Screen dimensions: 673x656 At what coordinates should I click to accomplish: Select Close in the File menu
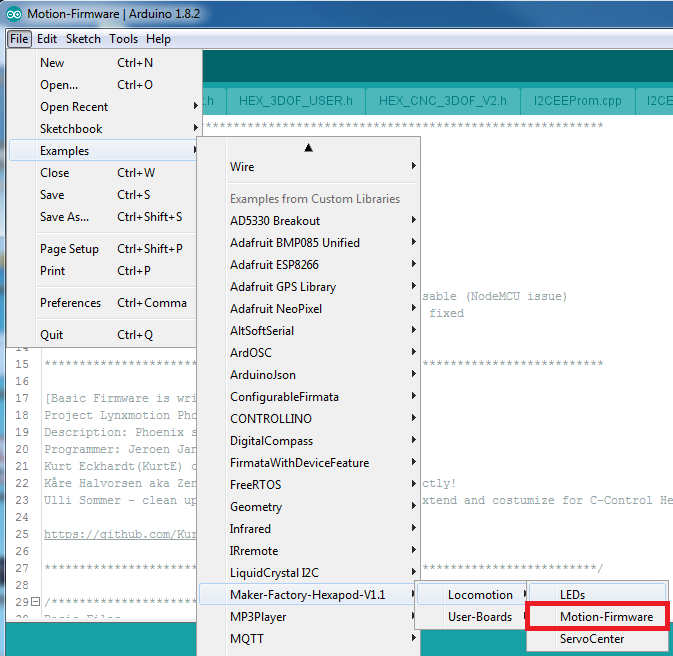103,173
